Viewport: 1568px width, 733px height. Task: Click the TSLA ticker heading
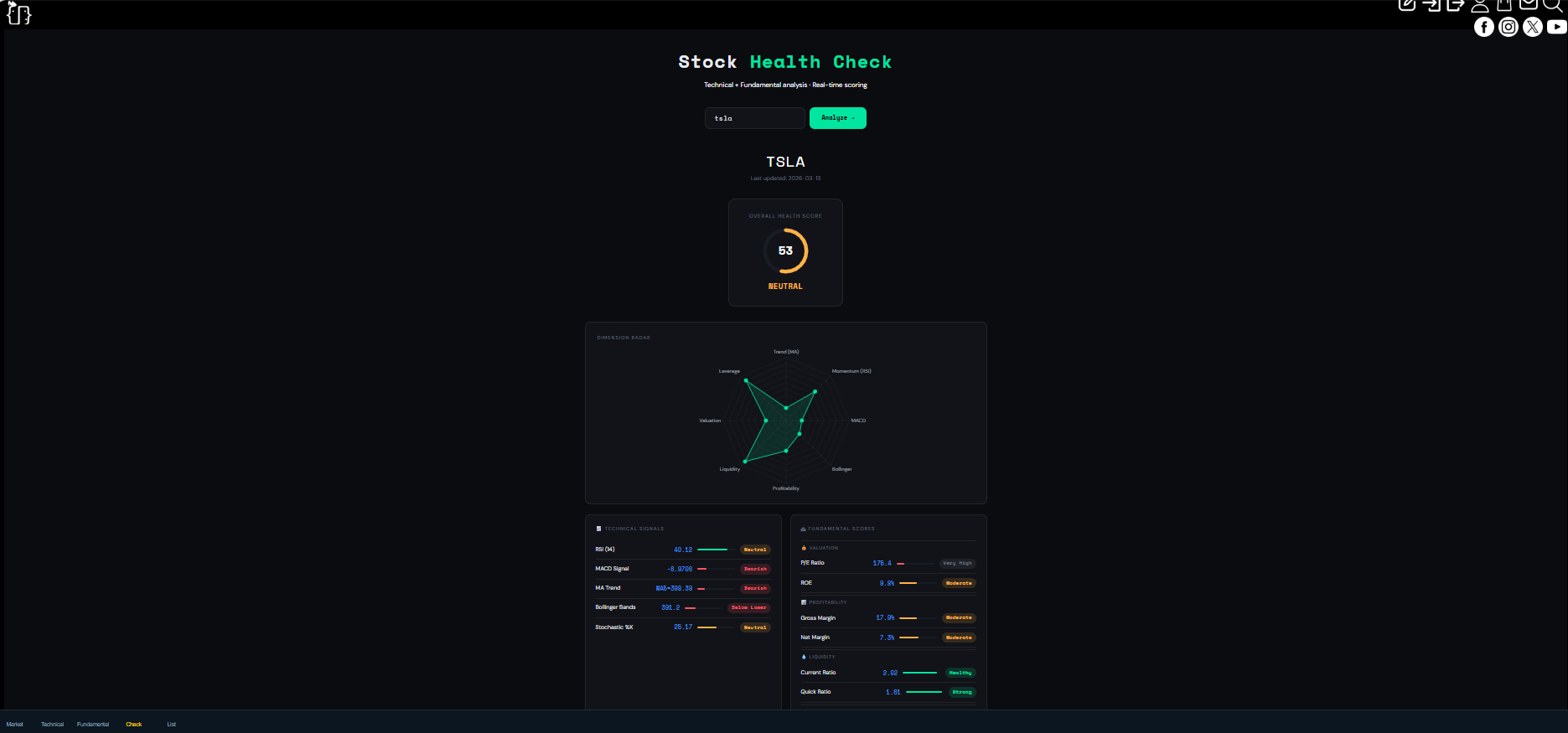tap(785, 162)
